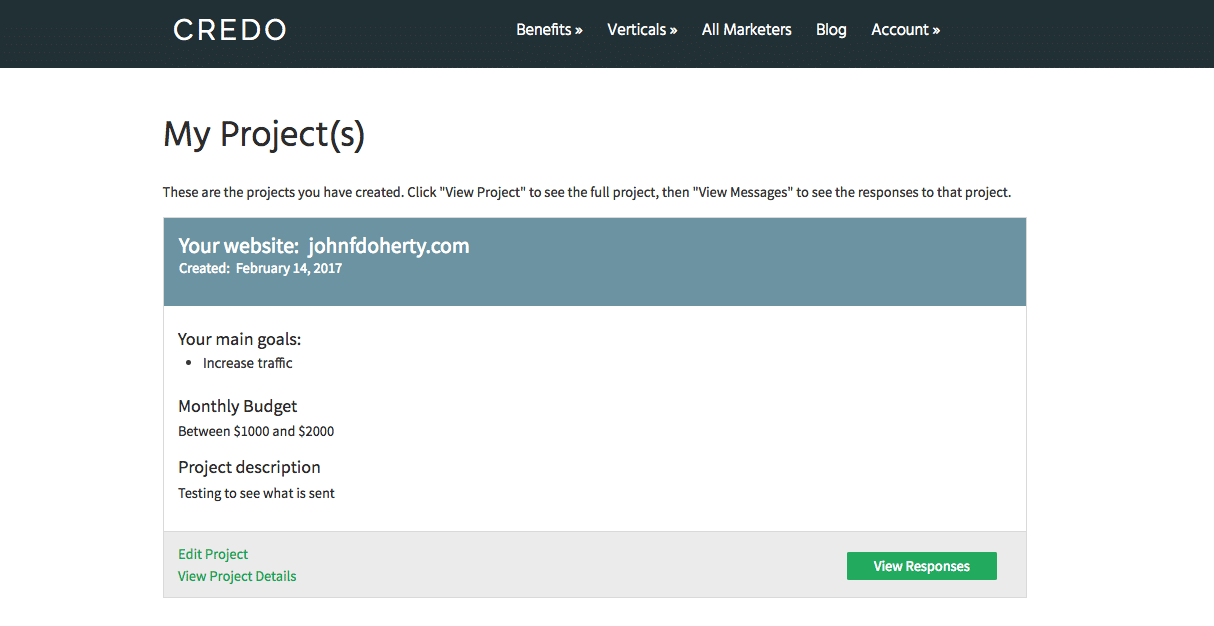
Task: Go to the Blog menu item
Action: click(831, 29)
